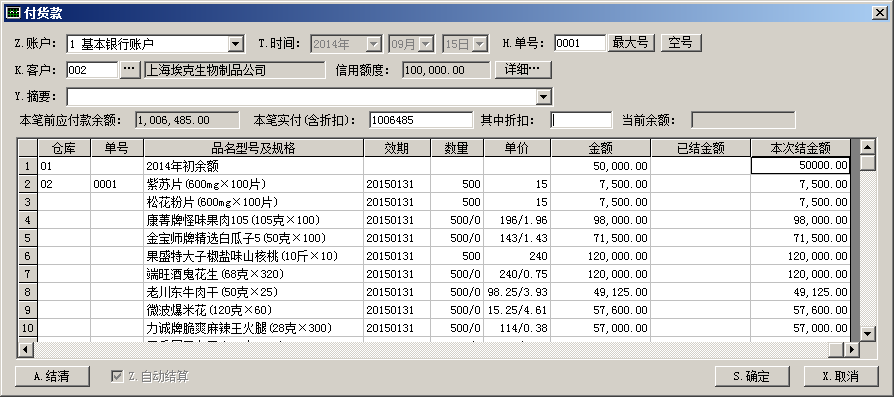894x397 pixels.
Task: Open customer lookup ellipsis button
Action: (131, 70)
